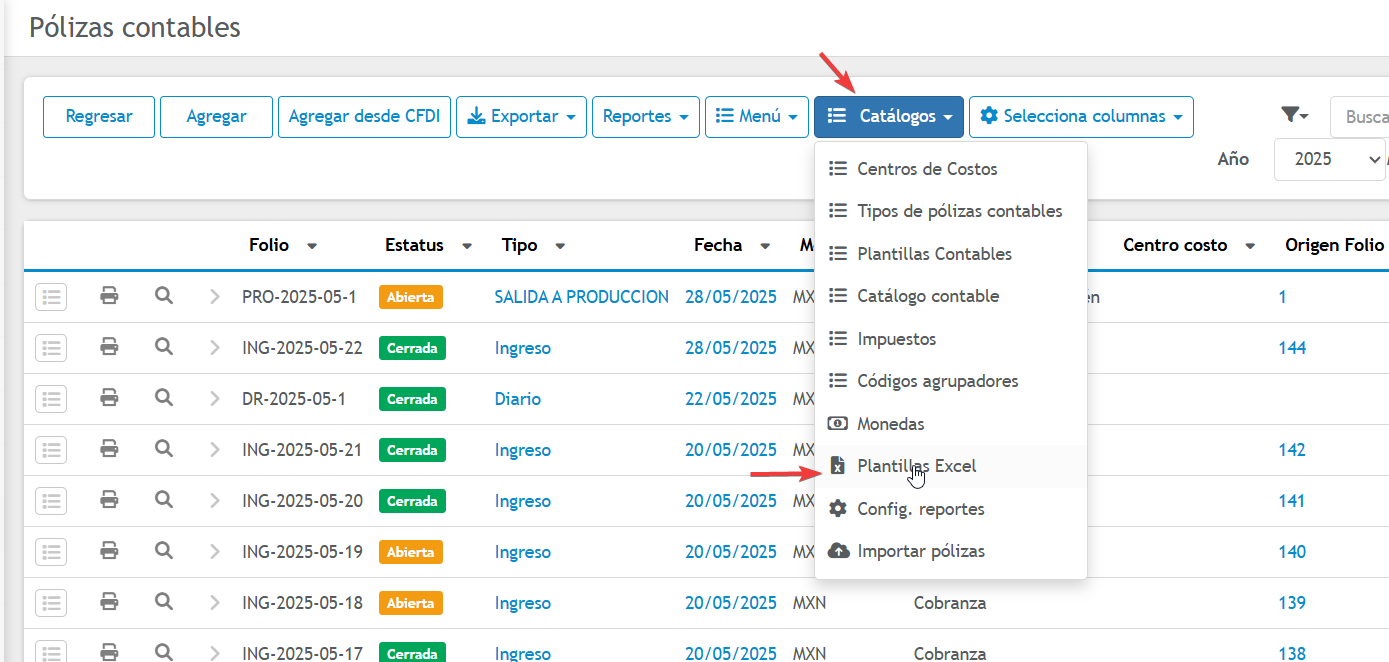View details magnifier for ING-2025-05-22
Image resolution: width=1389 pixels, height=662 pixels.
coord(164,347)
